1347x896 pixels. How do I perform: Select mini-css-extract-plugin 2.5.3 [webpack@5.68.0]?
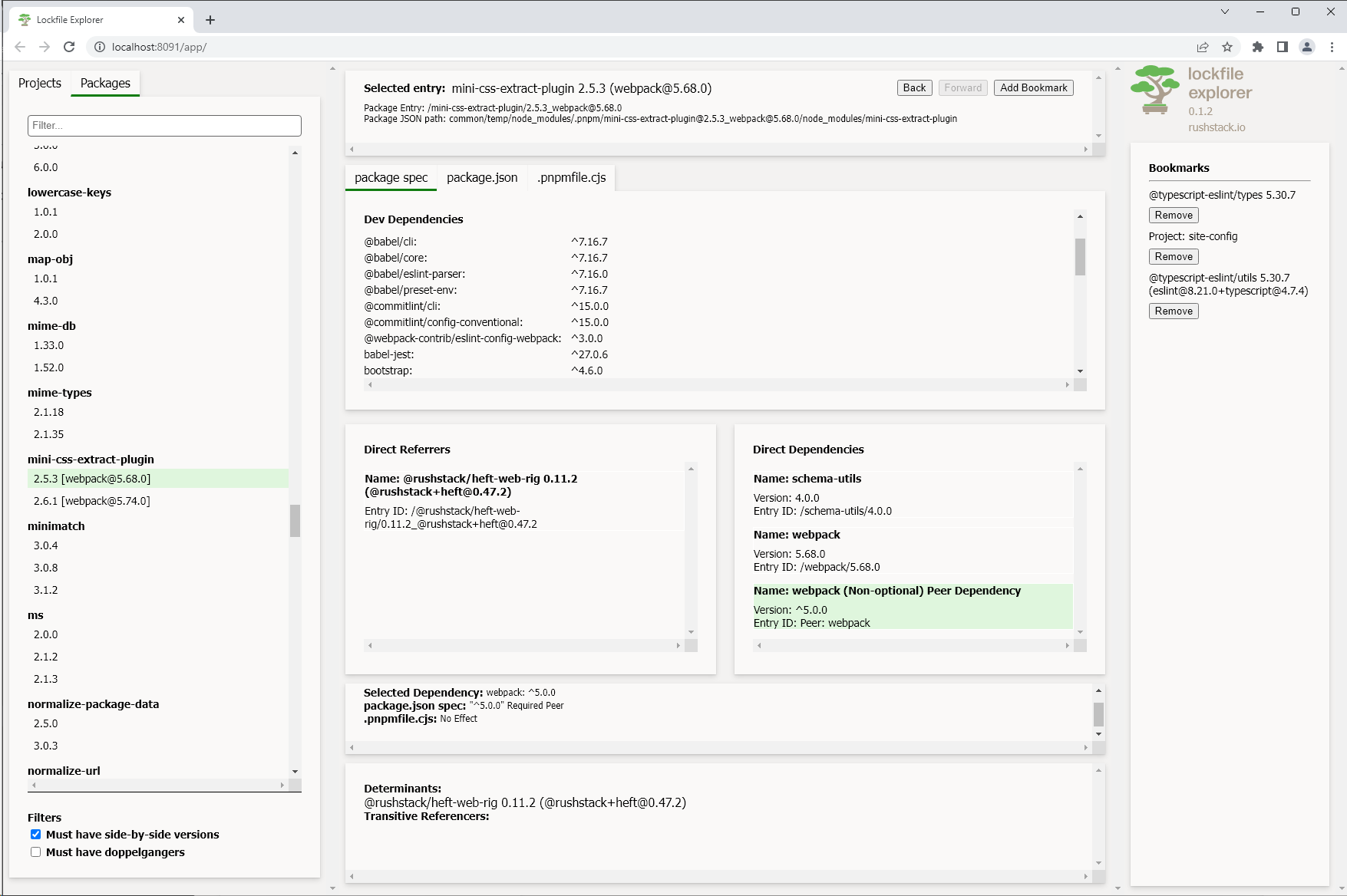click(x=158, y=479)
